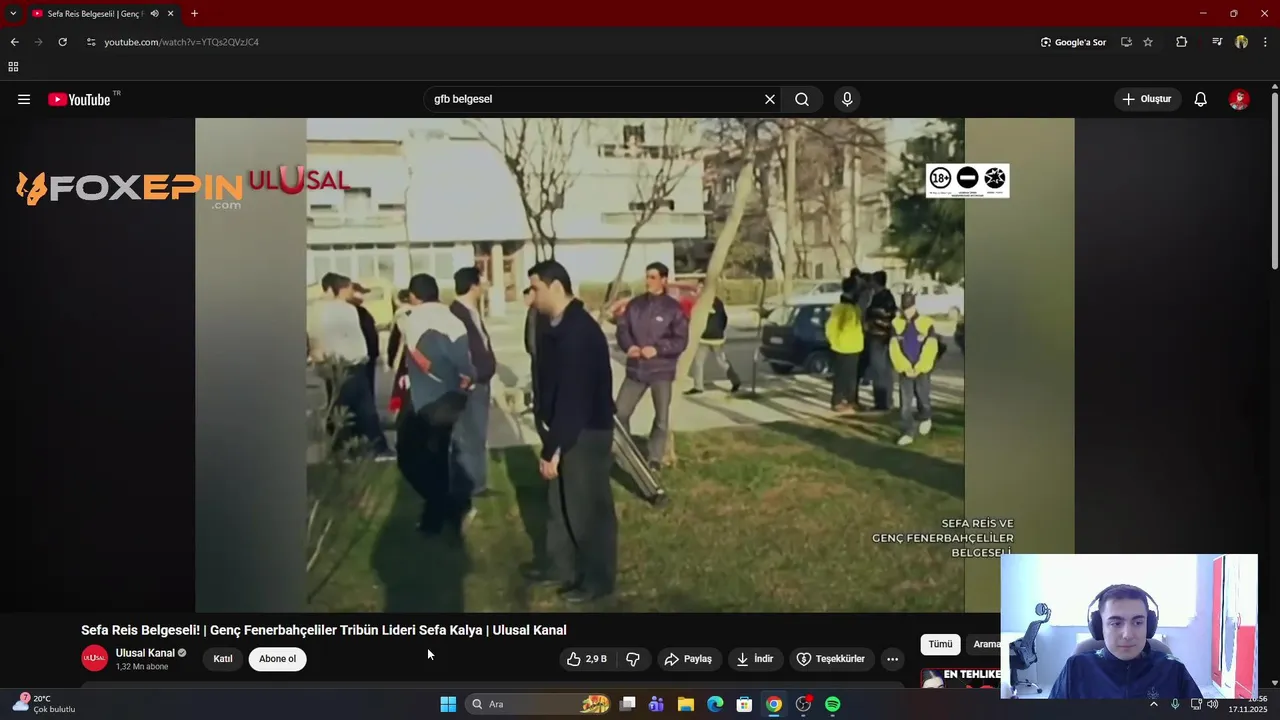
Task: Click the video title text
Action: coord(324,630)
